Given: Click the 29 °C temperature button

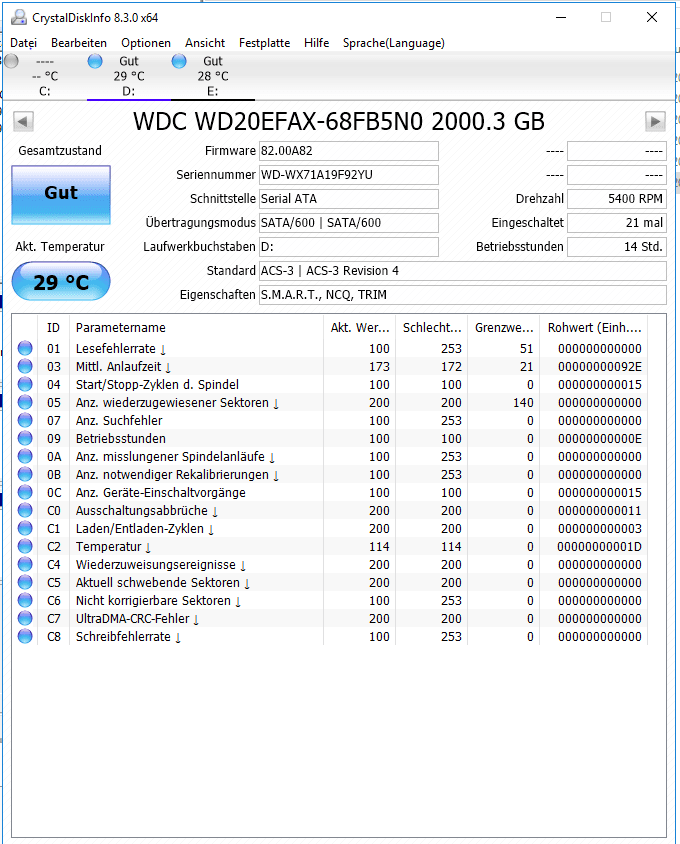Looking at the screenshot, I should [61, 282].
